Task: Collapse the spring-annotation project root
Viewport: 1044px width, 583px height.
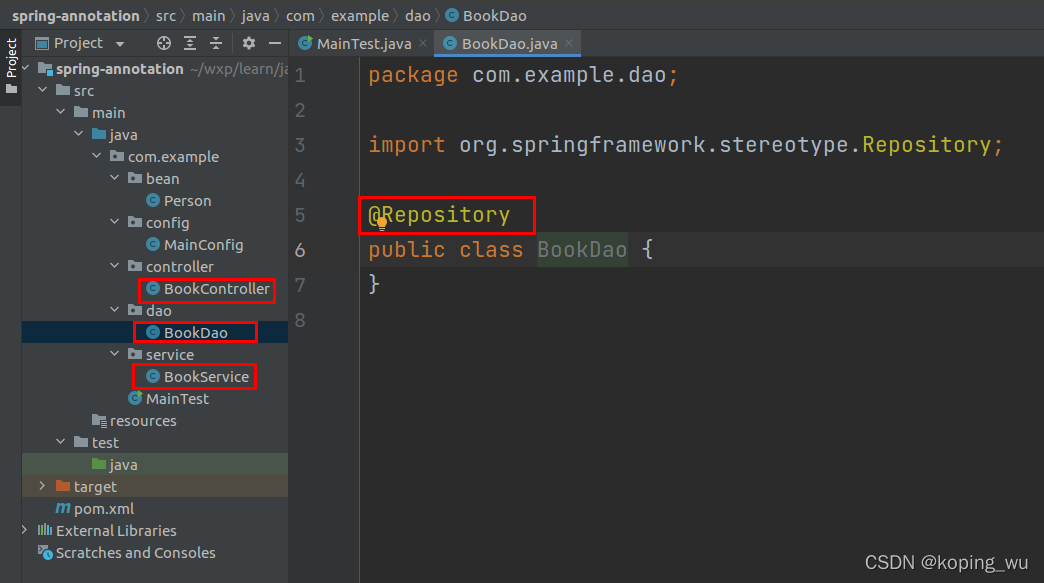Action: [x=25, y=68]
